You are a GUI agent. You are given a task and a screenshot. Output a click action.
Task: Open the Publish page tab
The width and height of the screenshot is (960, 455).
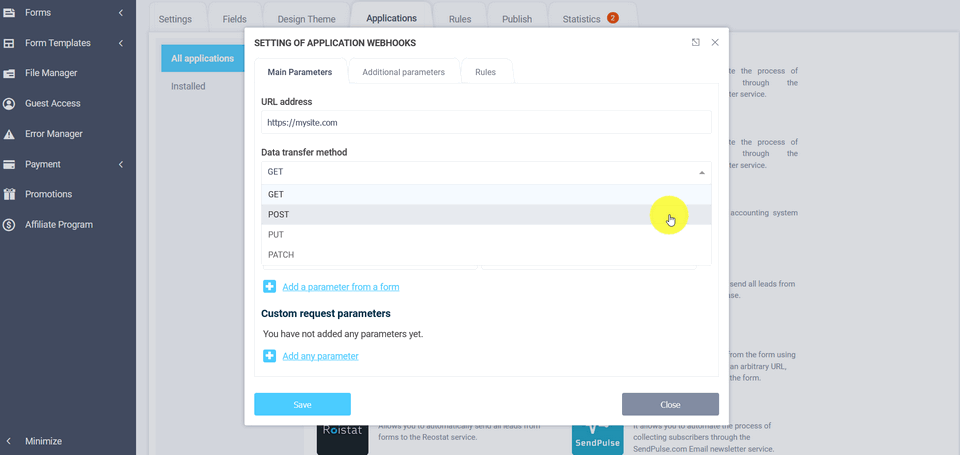517,19
